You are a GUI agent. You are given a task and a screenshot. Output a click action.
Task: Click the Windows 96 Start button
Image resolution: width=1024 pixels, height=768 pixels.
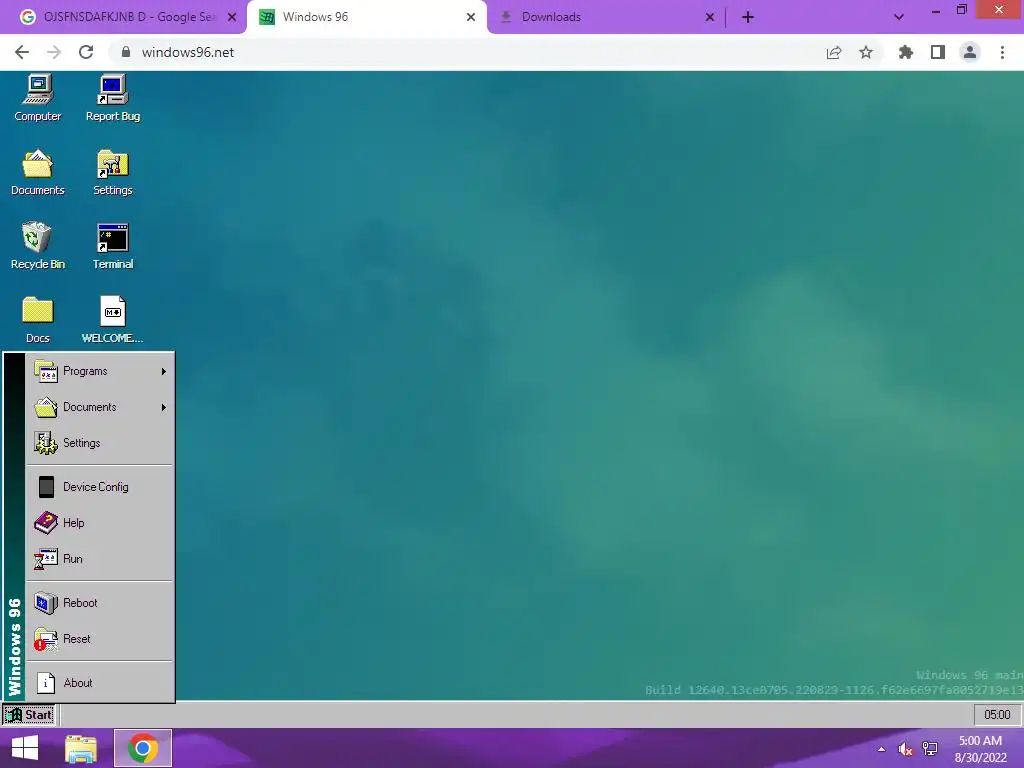pos(29,715)
